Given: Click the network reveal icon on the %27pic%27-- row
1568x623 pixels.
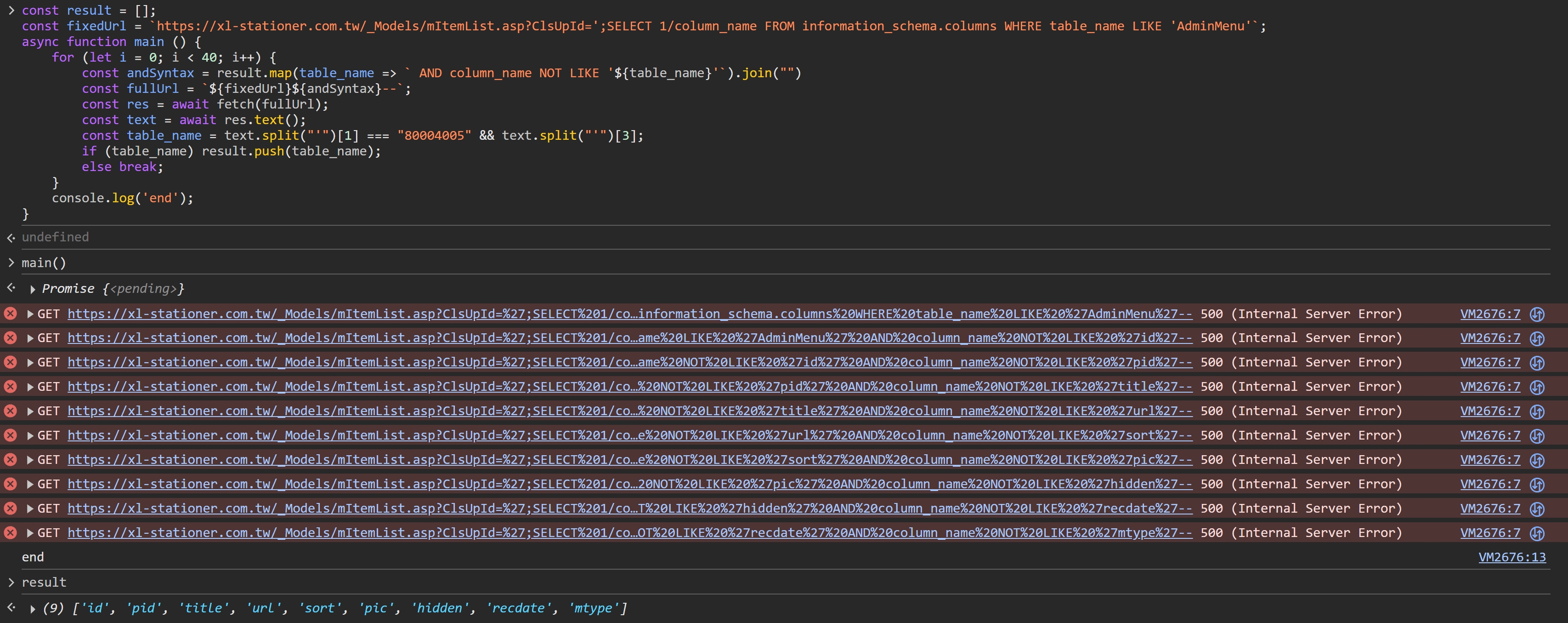Looking at the screenshot, I should pos(1537,460).
